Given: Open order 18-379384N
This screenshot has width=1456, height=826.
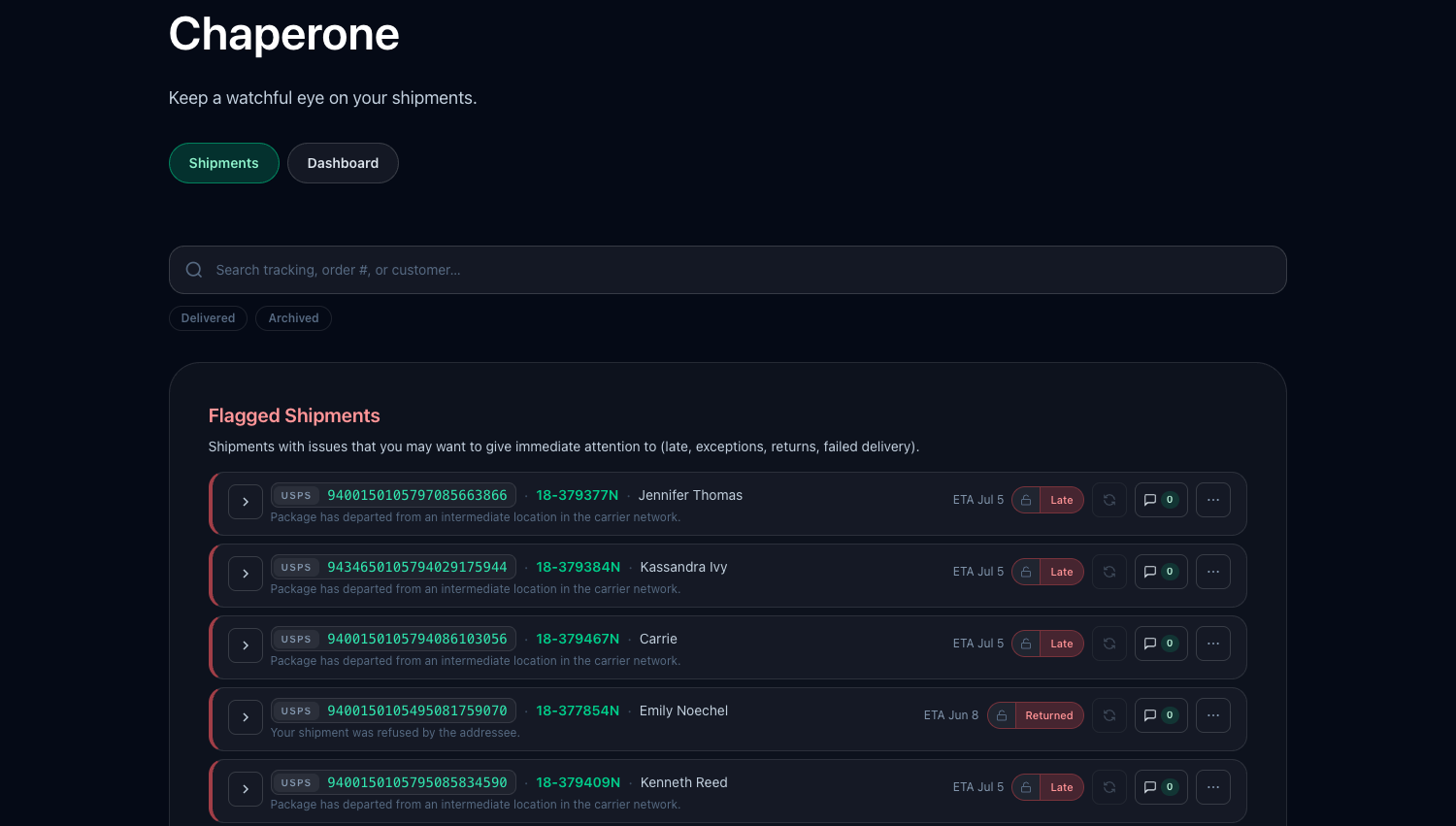Looking at the screenshot, I should pyautogui.click(x=578, y=567).
